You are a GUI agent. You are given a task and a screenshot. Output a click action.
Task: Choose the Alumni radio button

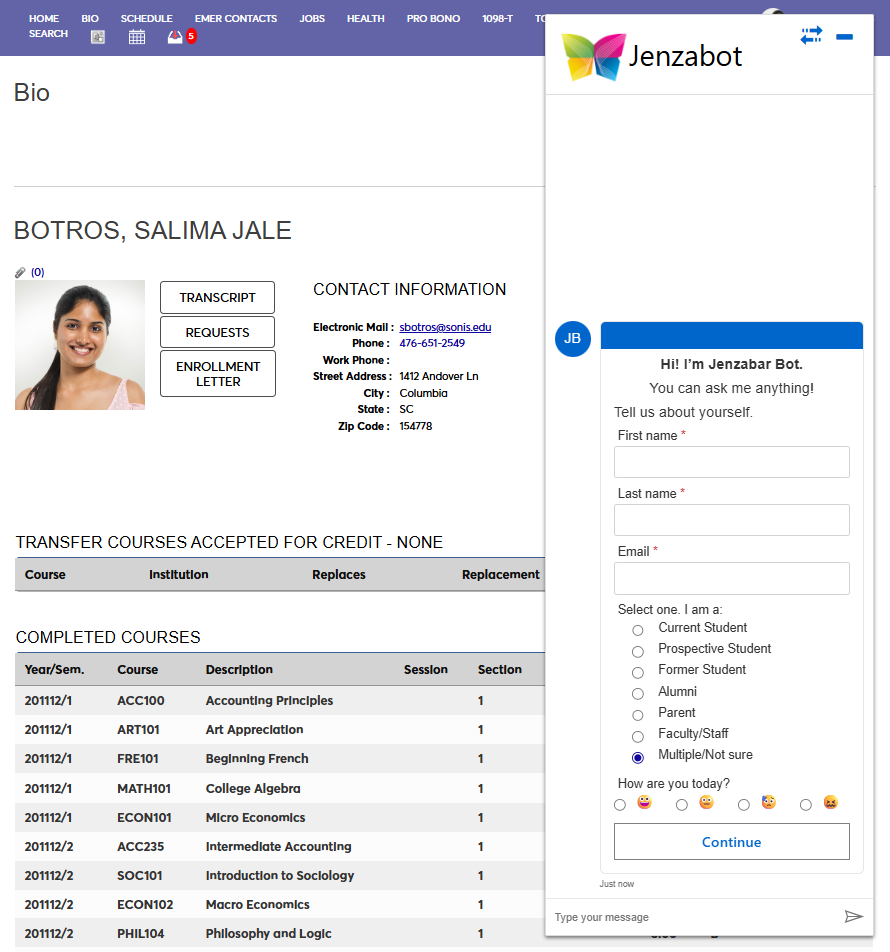pyautogui.click(x=638, y=694)
